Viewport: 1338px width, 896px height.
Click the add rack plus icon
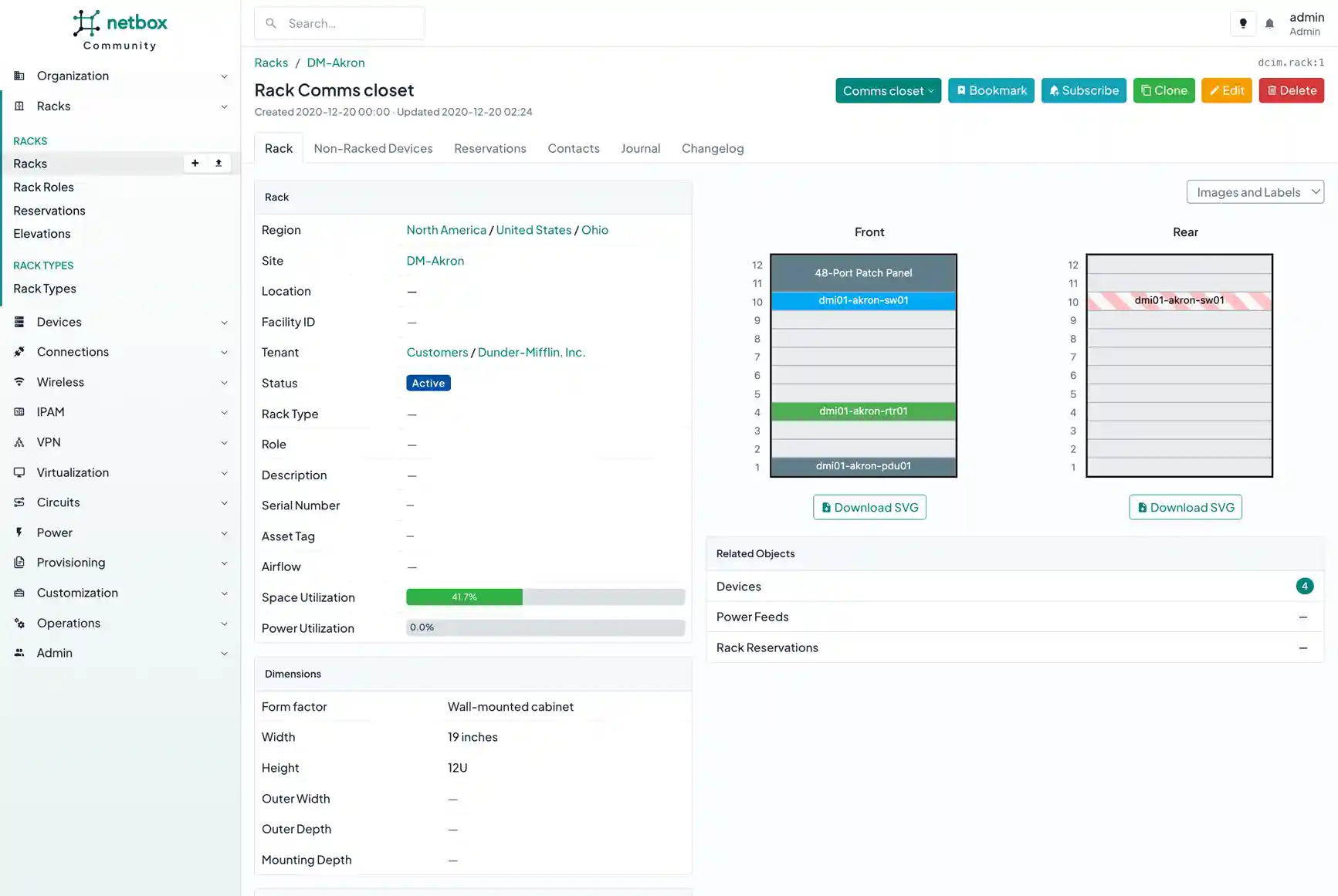coord(195,163)
